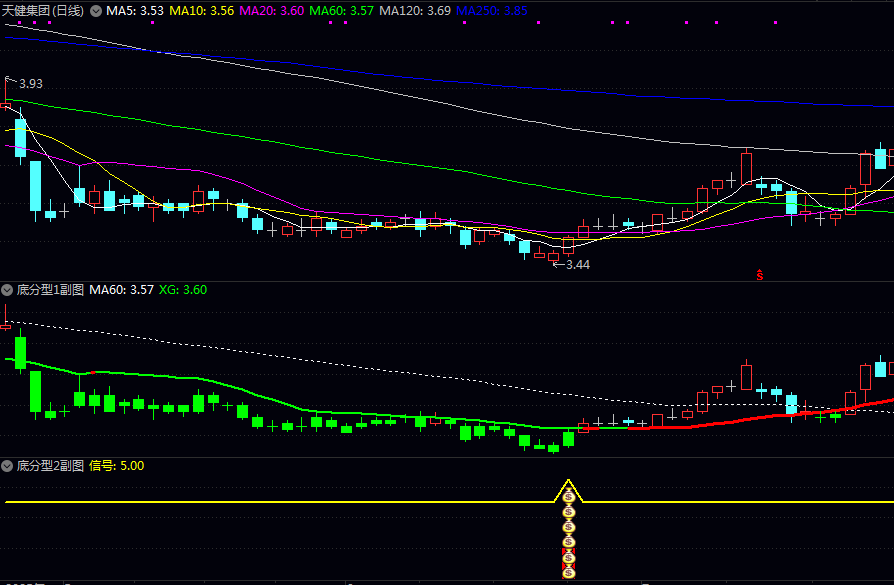This screenshot has height=585, width=894.
Task: Select the MA60: 3.57 label in main chart
Action: coord(341,11)
